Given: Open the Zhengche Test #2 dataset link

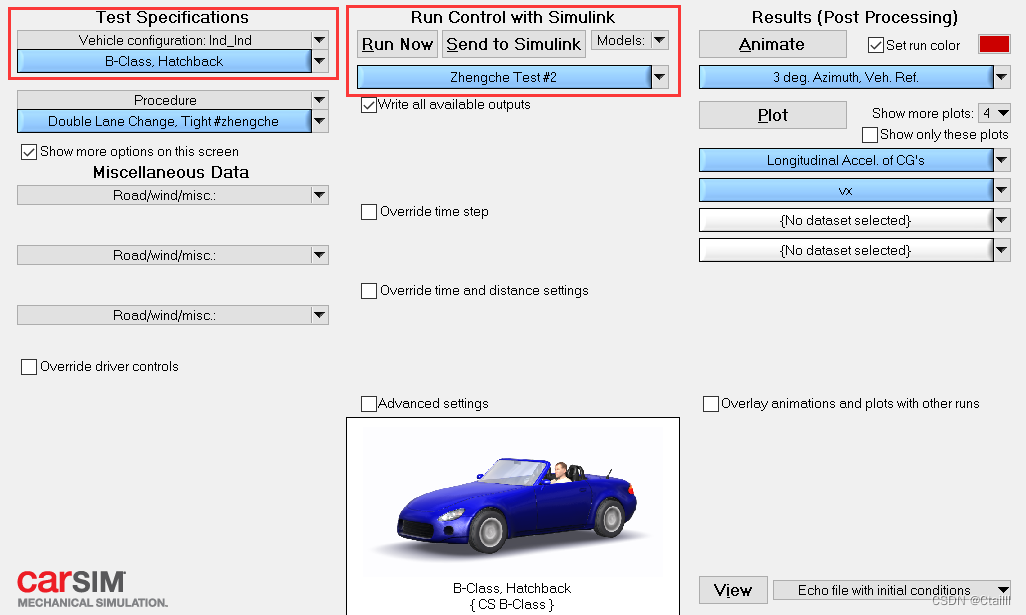Looking at the screenshot, I should click(504, 77).
